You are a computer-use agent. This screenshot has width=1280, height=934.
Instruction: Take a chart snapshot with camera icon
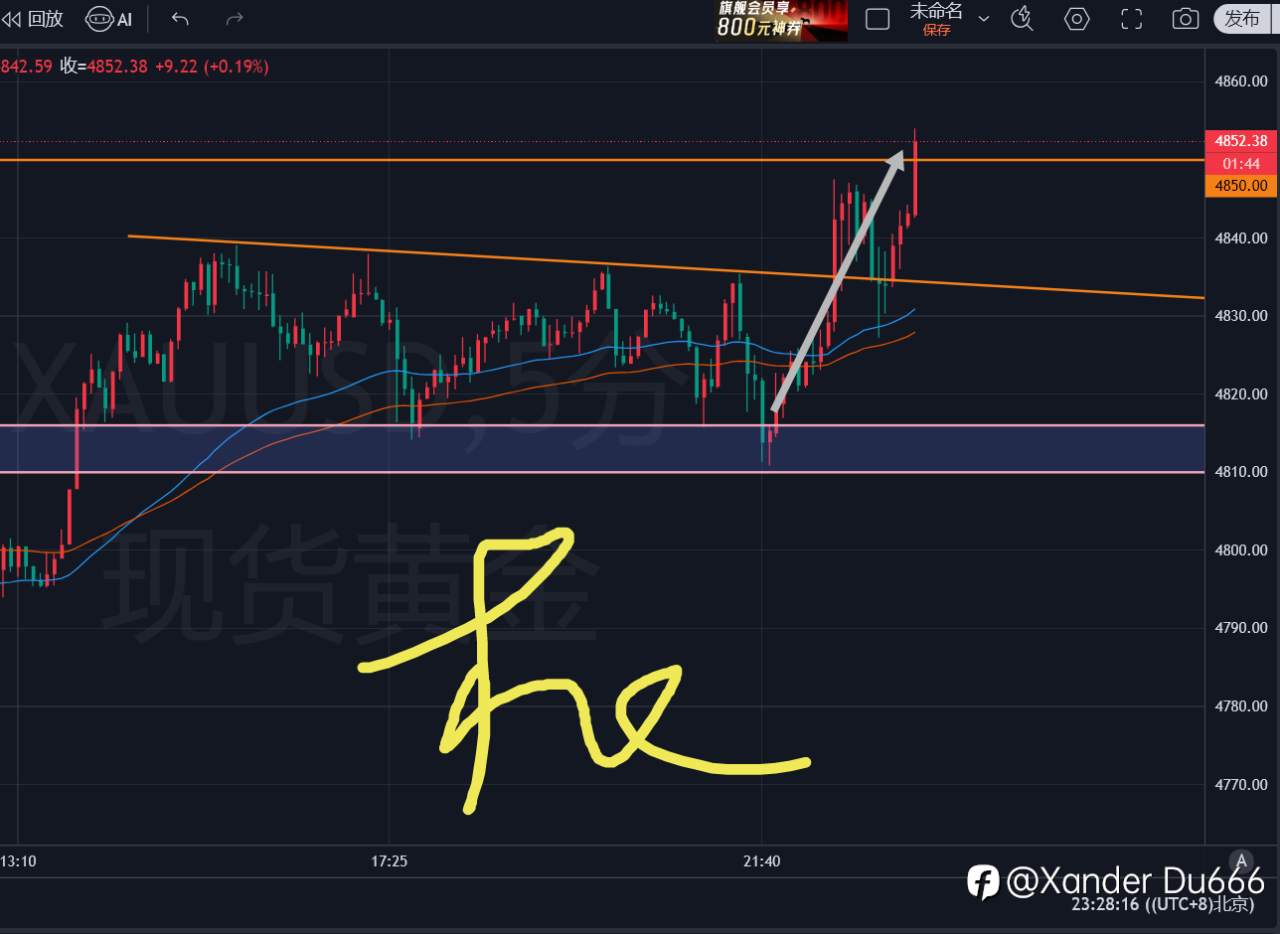coord(1185,18)
